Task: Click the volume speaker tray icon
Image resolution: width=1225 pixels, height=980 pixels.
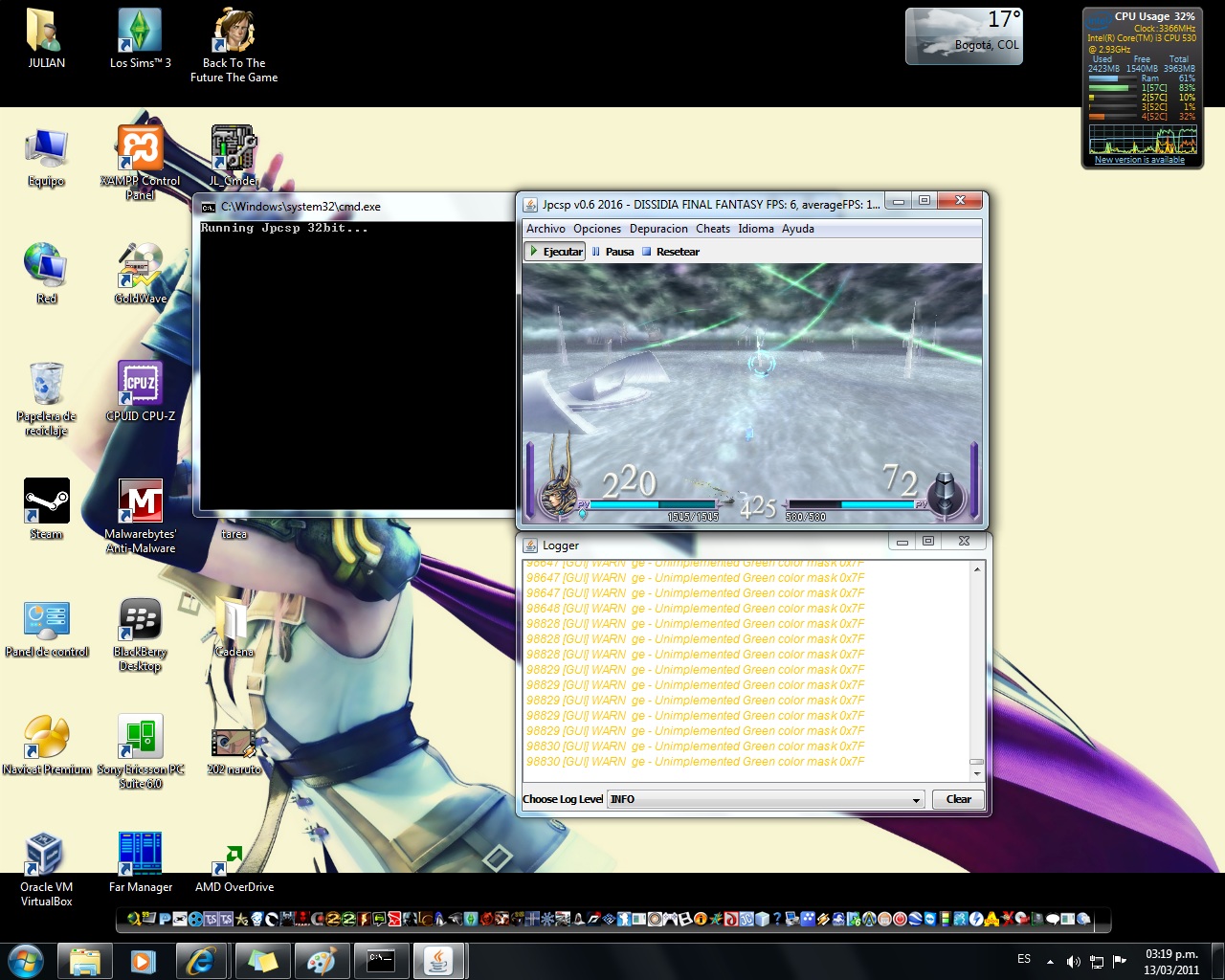Action: tap(1074, 961)
